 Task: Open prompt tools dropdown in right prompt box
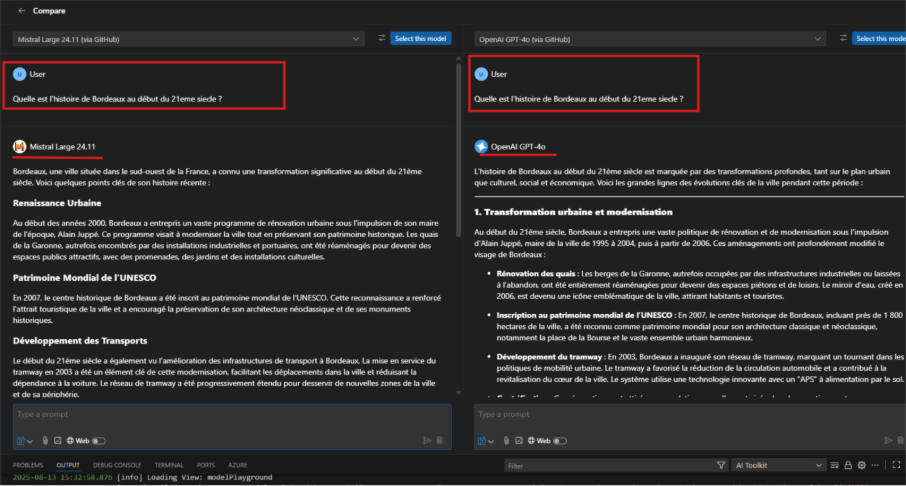pyautogui.click(x=486, y=441)
